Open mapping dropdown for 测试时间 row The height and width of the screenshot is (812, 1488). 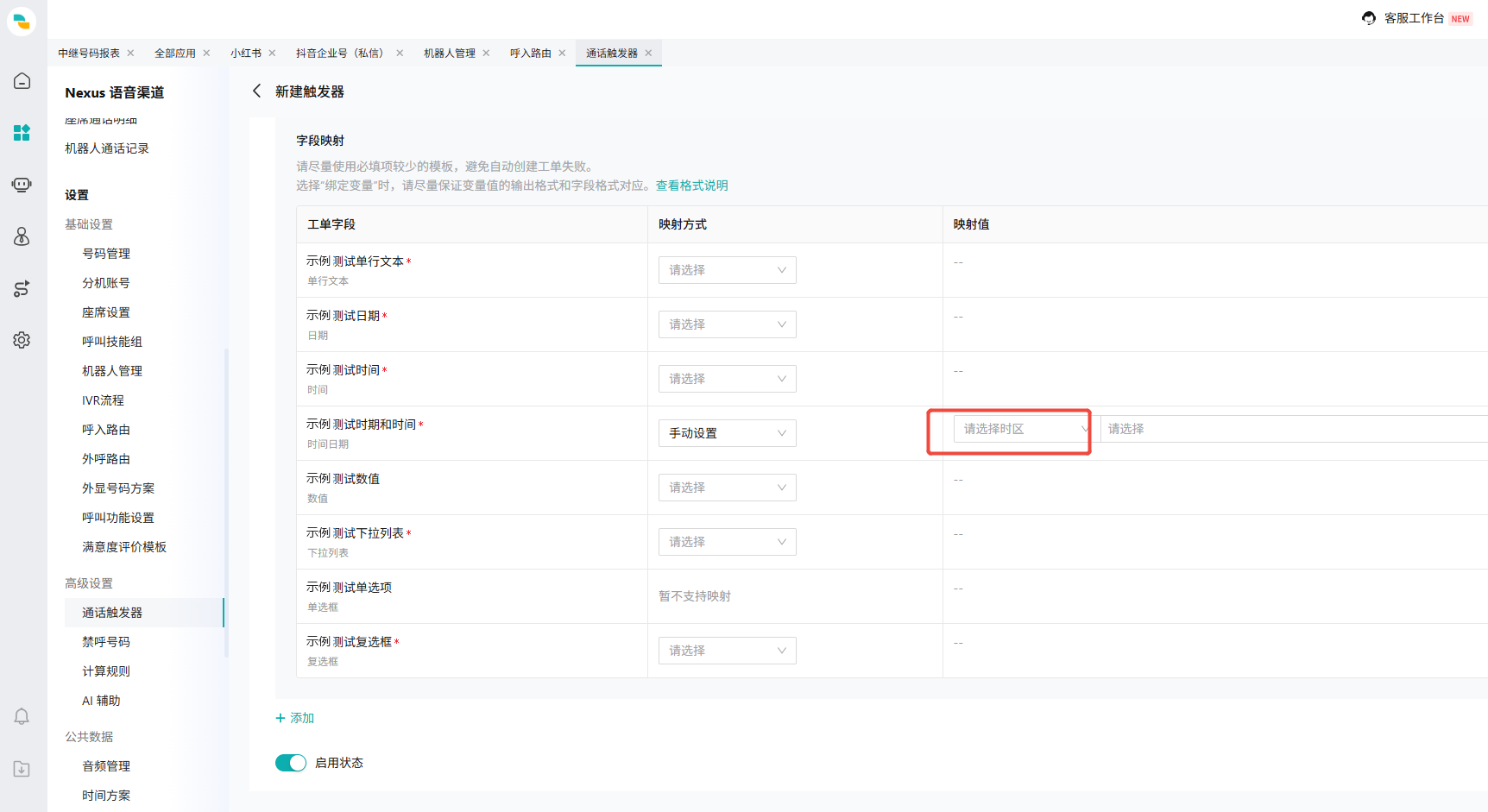[727, 379]
